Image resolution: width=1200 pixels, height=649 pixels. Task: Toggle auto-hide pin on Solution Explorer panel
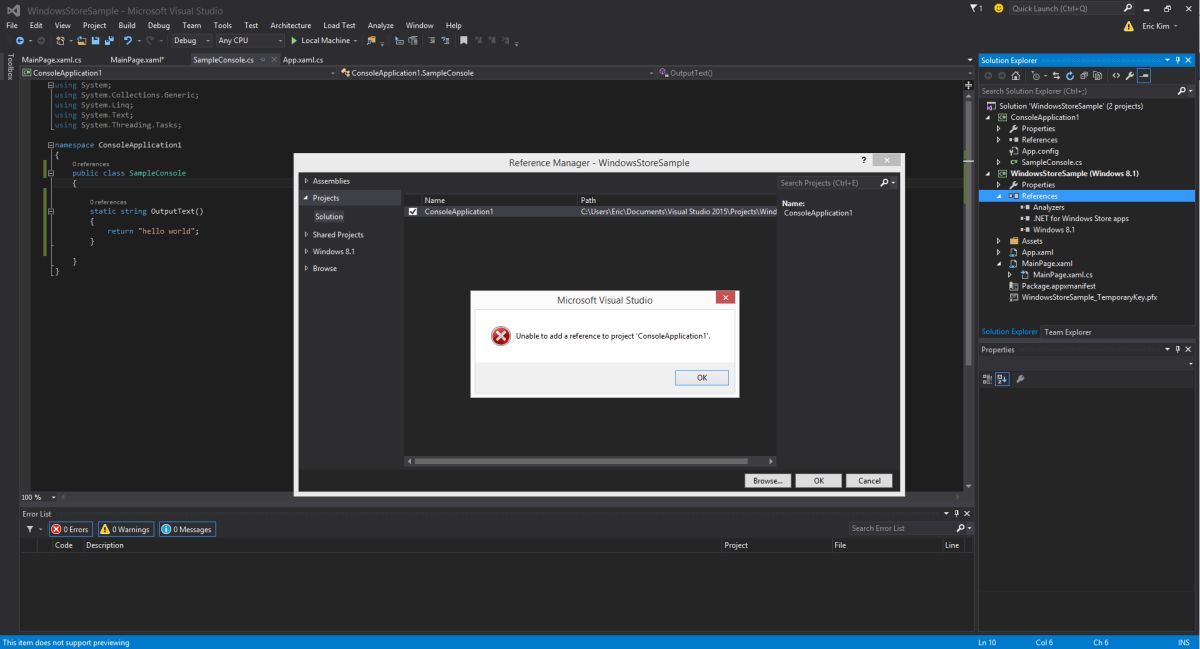pyautogui.click(x=1176, y=60)
